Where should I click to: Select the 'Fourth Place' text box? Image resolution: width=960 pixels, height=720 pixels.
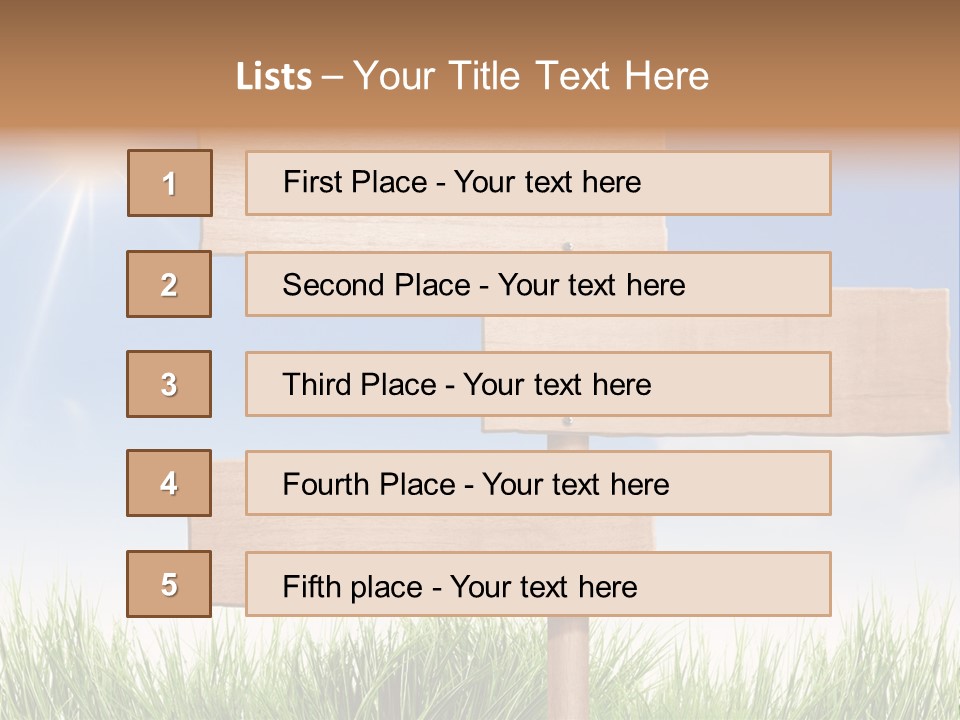click(538, 483)
